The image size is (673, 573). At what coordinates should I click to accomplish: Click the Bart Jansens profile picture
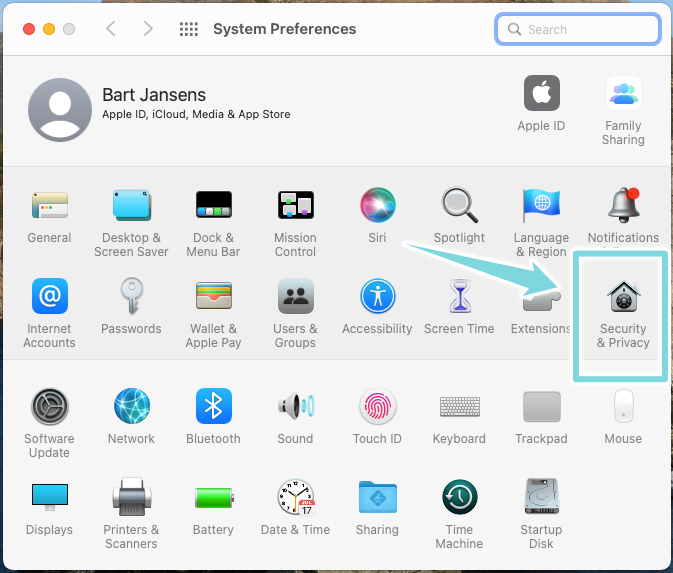click(x=60, y=110)
